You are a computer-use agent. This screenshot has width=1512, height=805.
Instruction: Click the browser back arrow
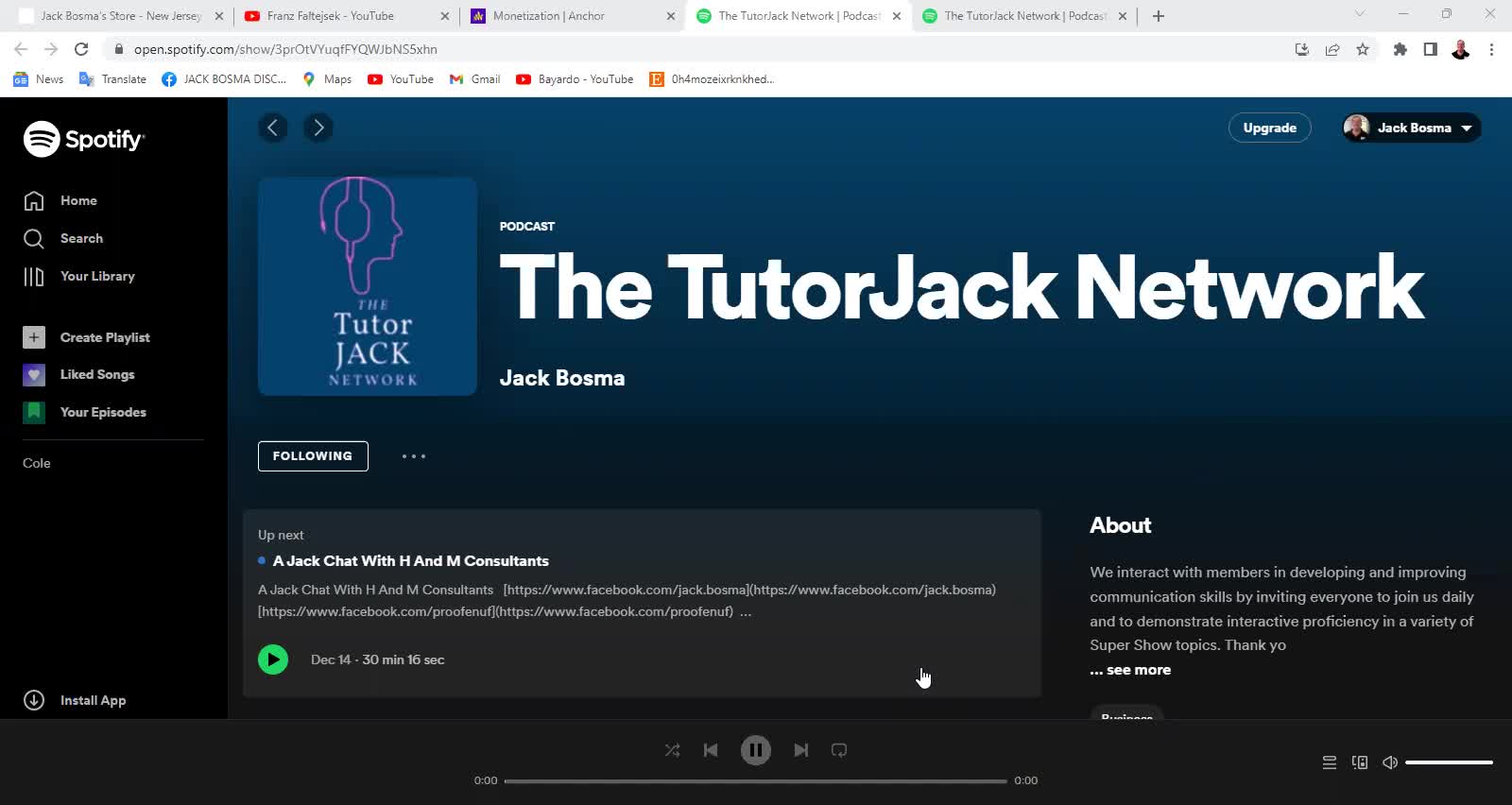pyautogui.click(x=21, y=49)
